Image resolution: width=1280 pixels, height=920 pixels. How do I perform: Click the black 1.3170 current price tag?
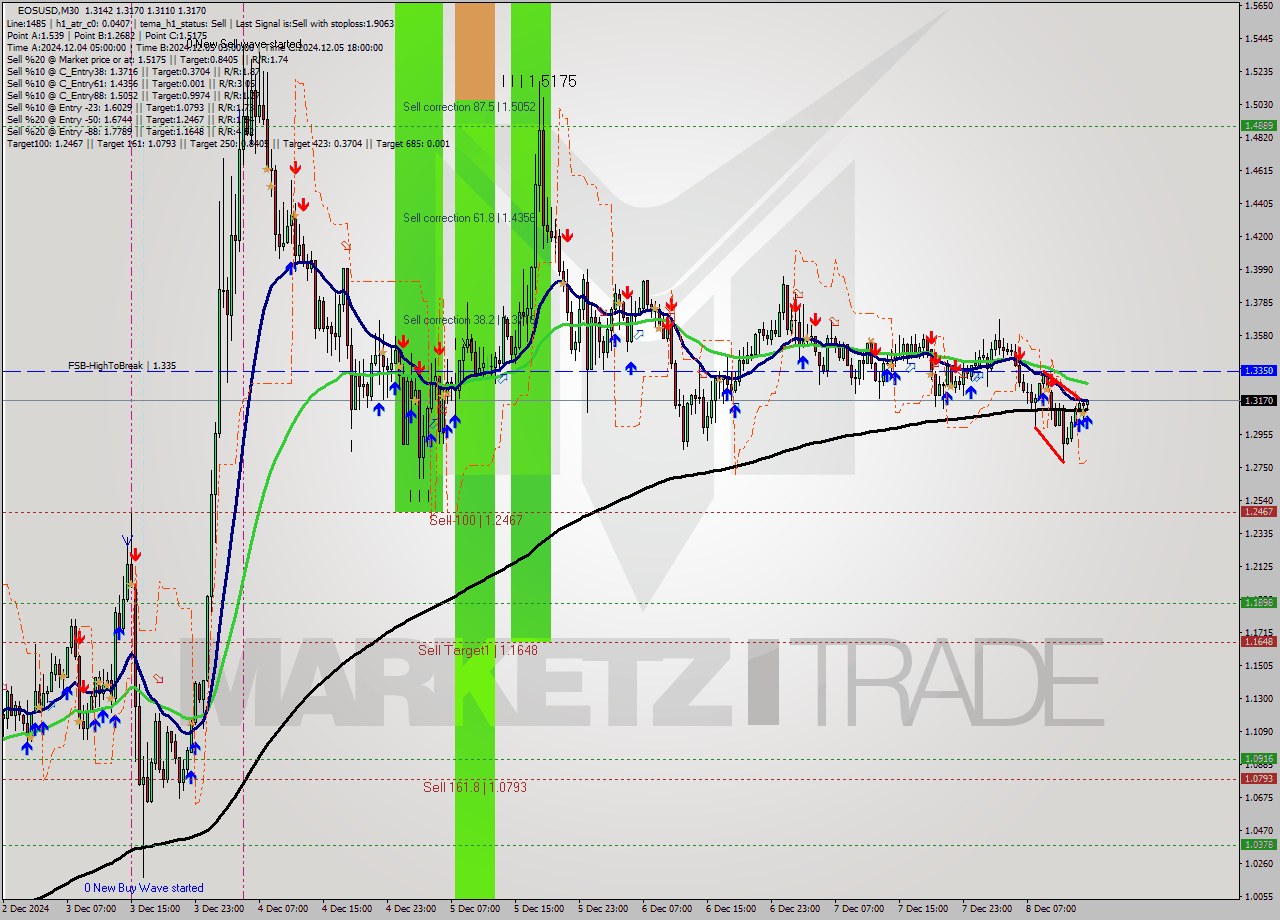tap(1258, 400)
